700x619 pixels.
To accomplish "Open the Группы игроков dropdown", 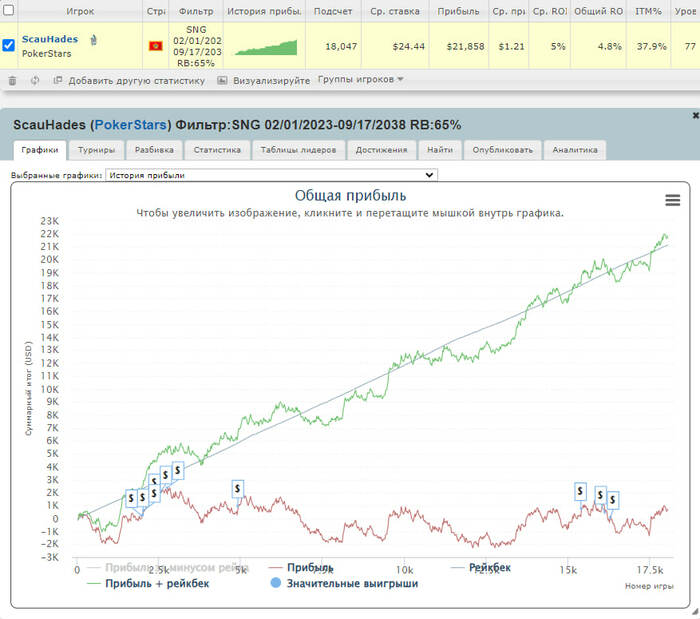I will tap(361, 79).
